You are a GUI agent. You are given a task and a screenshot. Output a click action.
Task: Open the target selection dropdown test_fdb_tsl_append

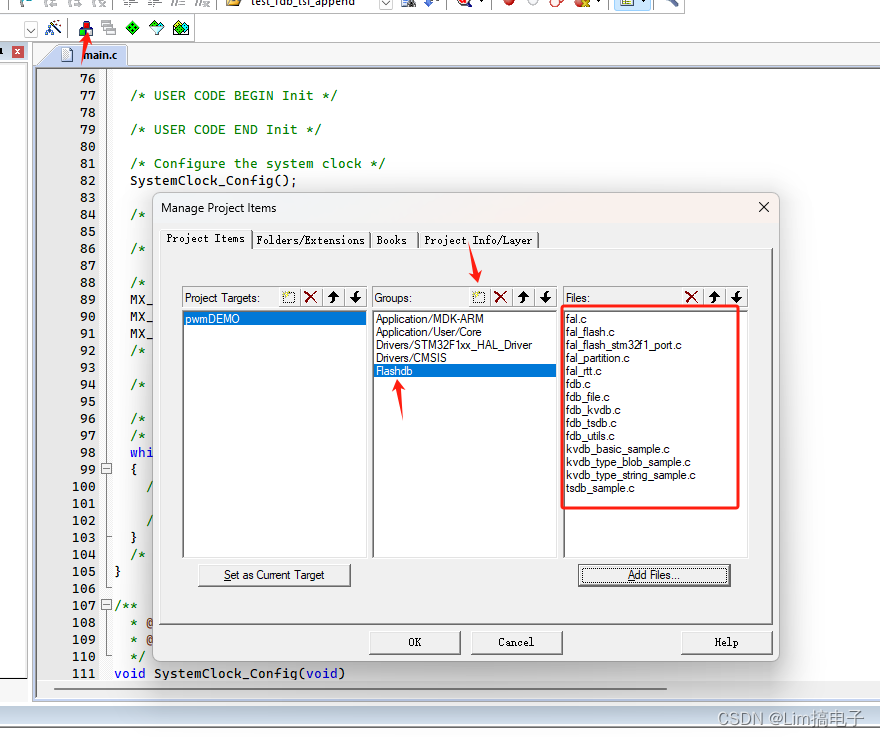coord(385,4)
